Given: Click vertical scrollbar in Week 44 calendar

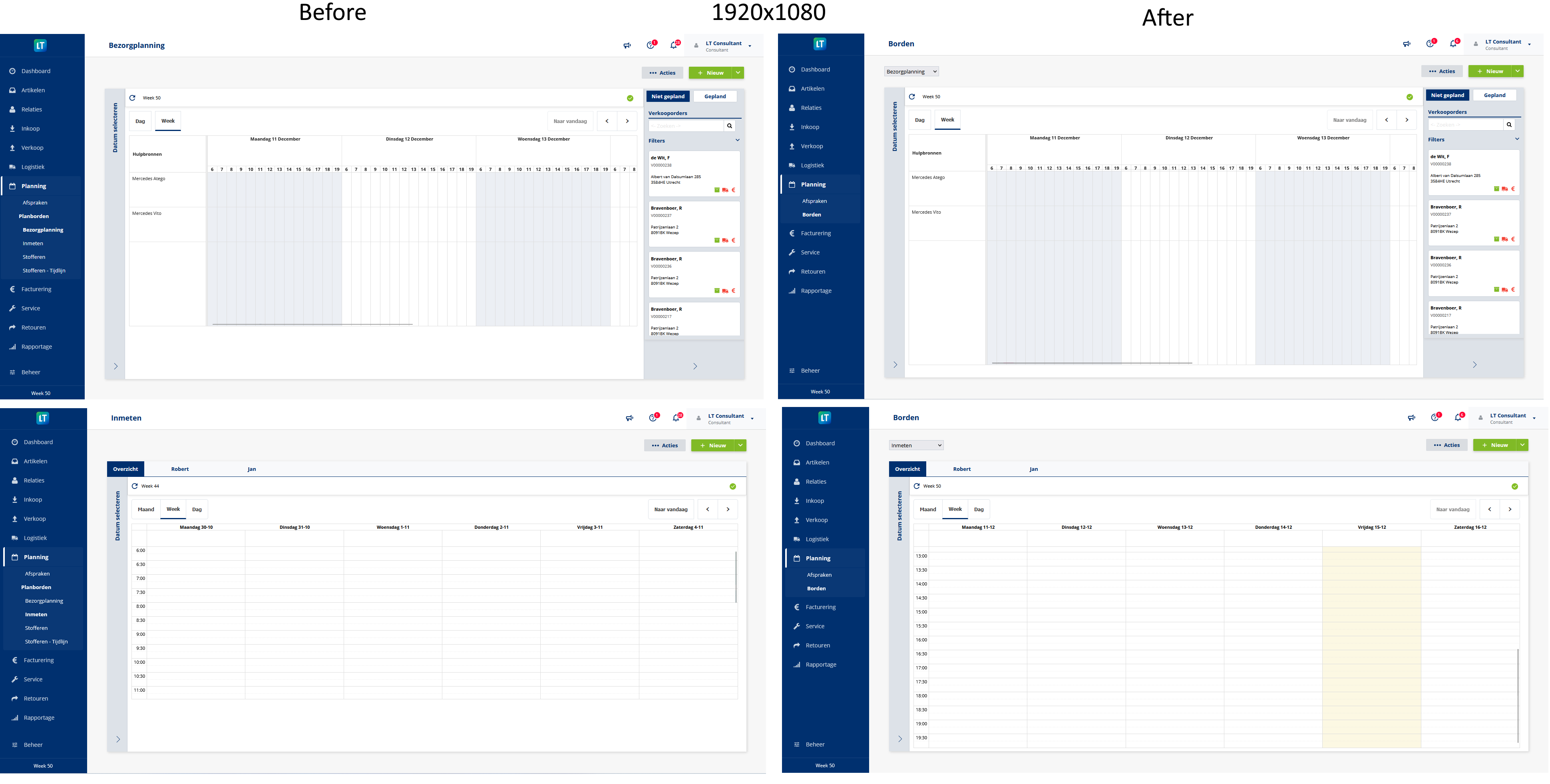Looking at the screenshot, I should [735, 577].
